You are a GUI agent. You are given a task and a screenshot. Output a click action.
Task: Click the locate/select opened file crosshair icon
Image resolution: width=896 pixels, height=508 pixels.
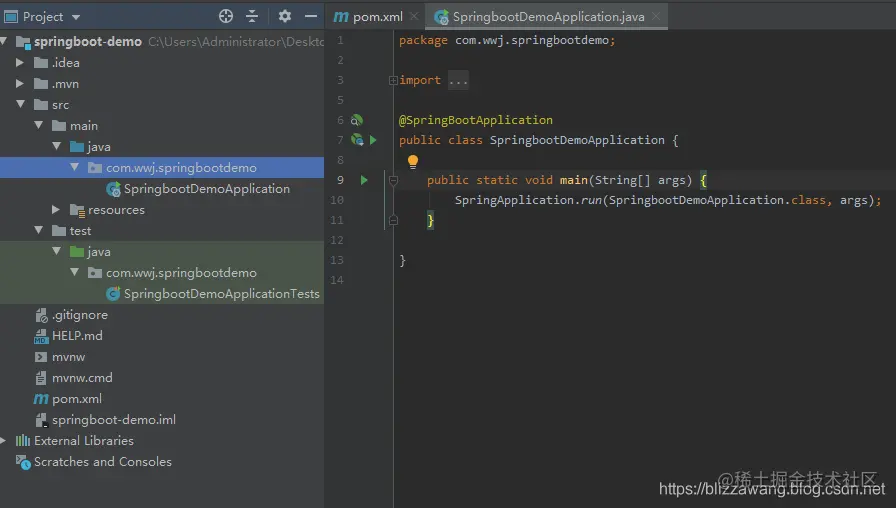point(226,17)
